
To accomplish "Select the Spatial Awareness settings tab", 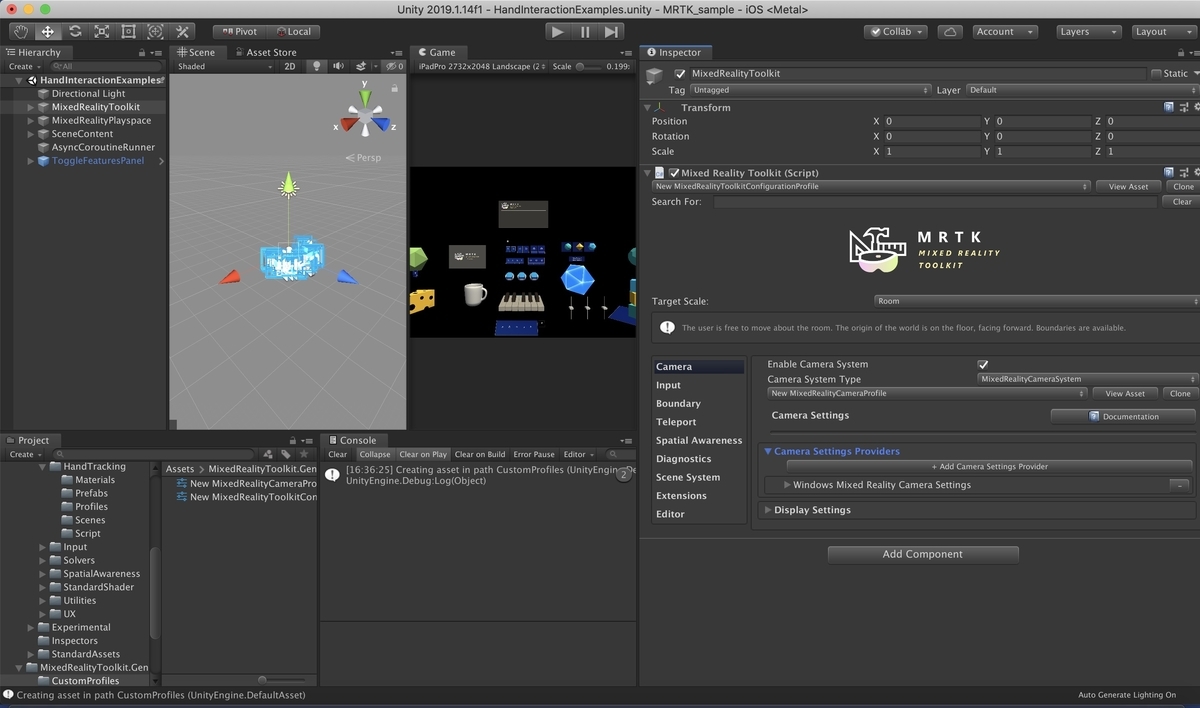I will click(698, 441).
